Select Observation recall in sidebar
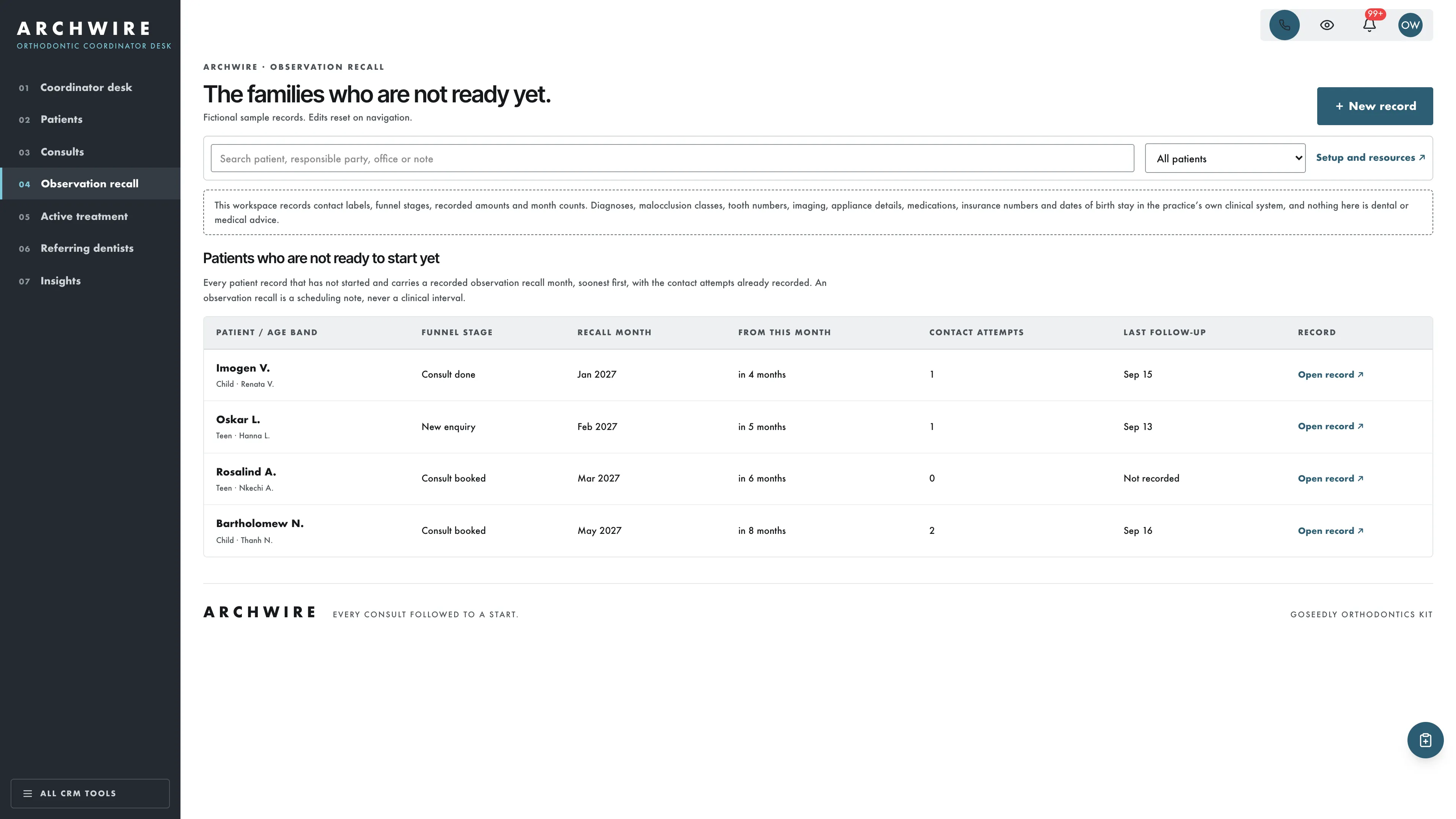The image size is (1456, 819). click(x=91, y=184)
